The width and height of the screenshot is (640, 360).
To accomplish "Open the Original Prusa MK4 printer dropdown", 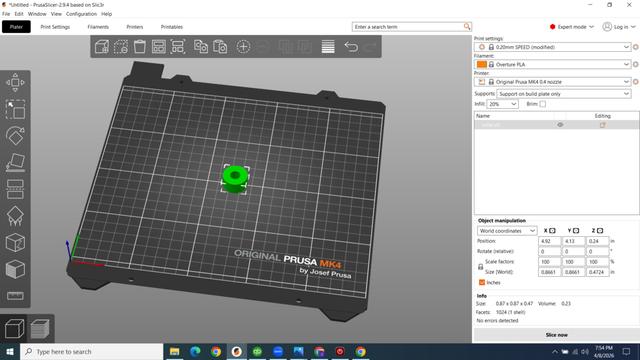I will [x=553, y=82].
